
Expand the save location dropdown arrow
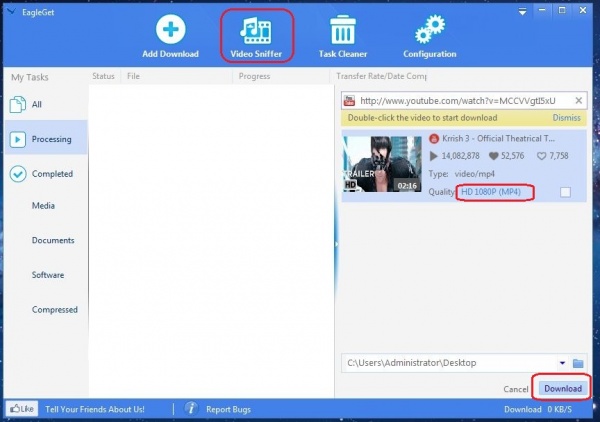pyautogui.click(x=562, y=363)
